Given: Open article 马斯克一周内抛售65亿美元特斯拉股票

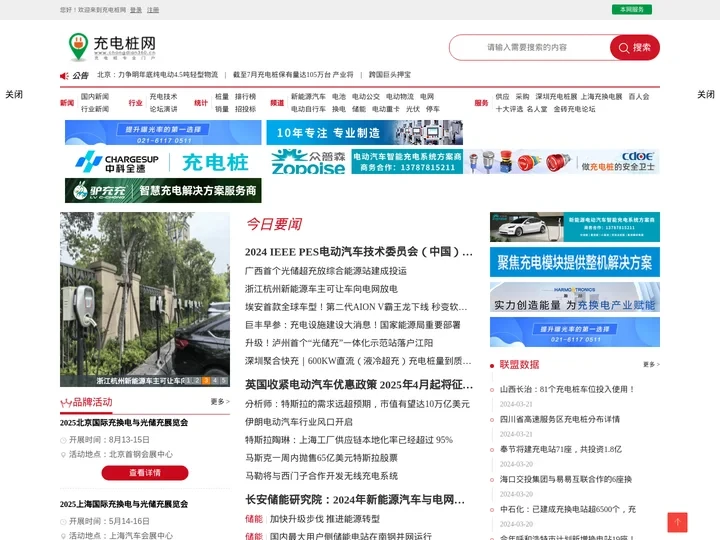Looking at the screenshot, I should (x=321, y=458).
